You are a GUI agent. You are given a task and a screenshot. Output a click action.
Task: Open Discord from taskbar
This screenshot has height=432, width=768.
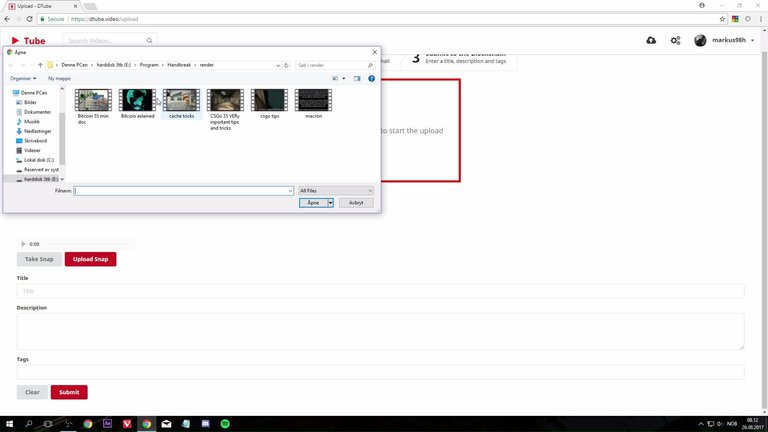click(x=205, y=424)
